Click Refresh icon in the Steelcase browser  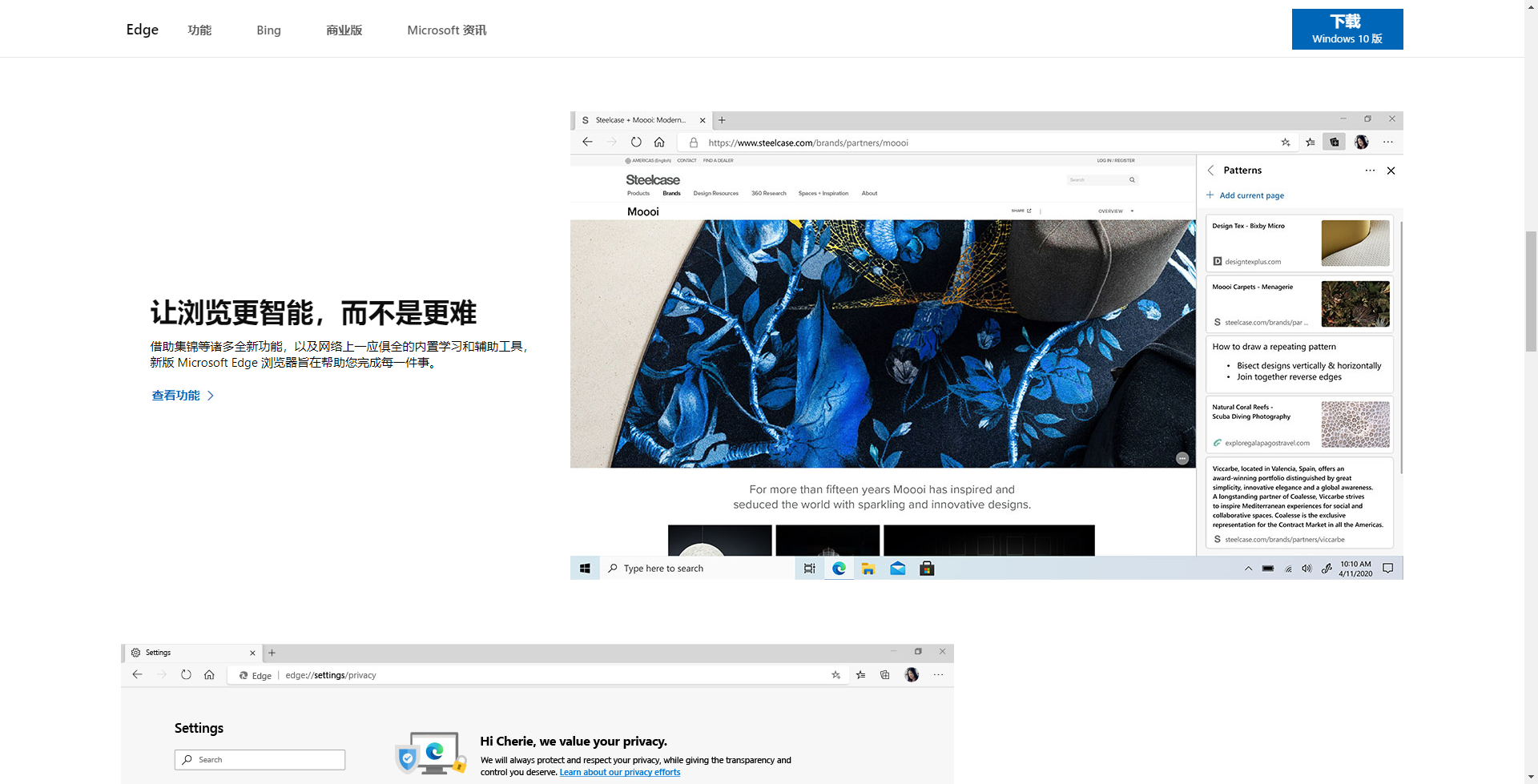pyautogui.click(x=636, y=142)
